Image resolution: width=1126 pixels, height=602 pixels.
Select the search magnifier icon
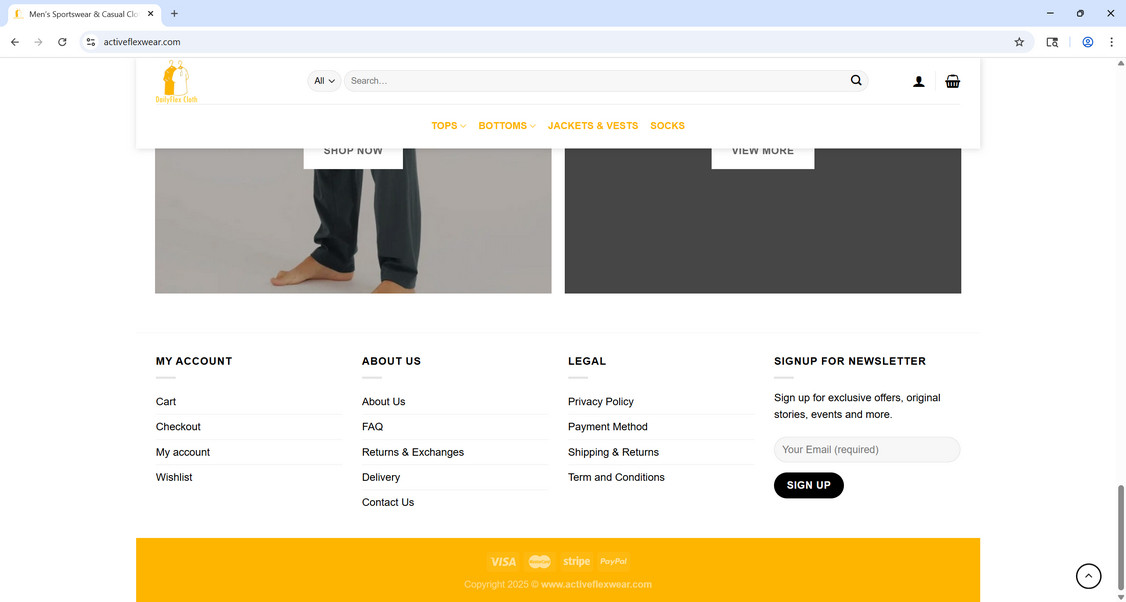pos(856,81)
